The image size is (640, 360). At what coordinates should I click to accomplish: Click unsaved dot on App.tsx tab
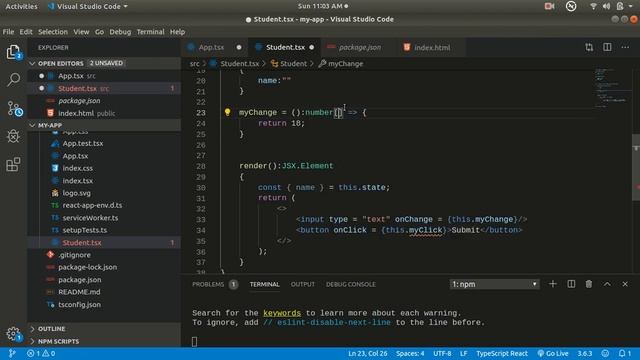coord(239,47)
